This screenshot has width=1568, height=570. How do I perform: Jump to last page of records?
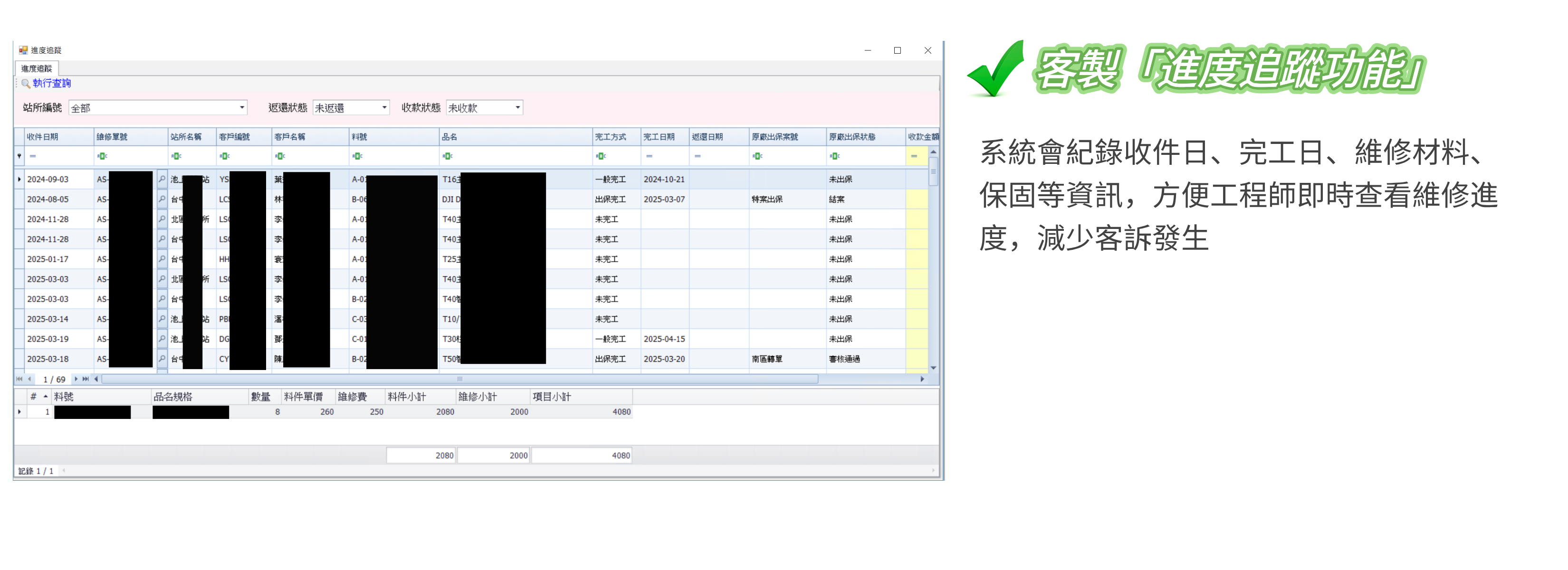click(85, 379)
